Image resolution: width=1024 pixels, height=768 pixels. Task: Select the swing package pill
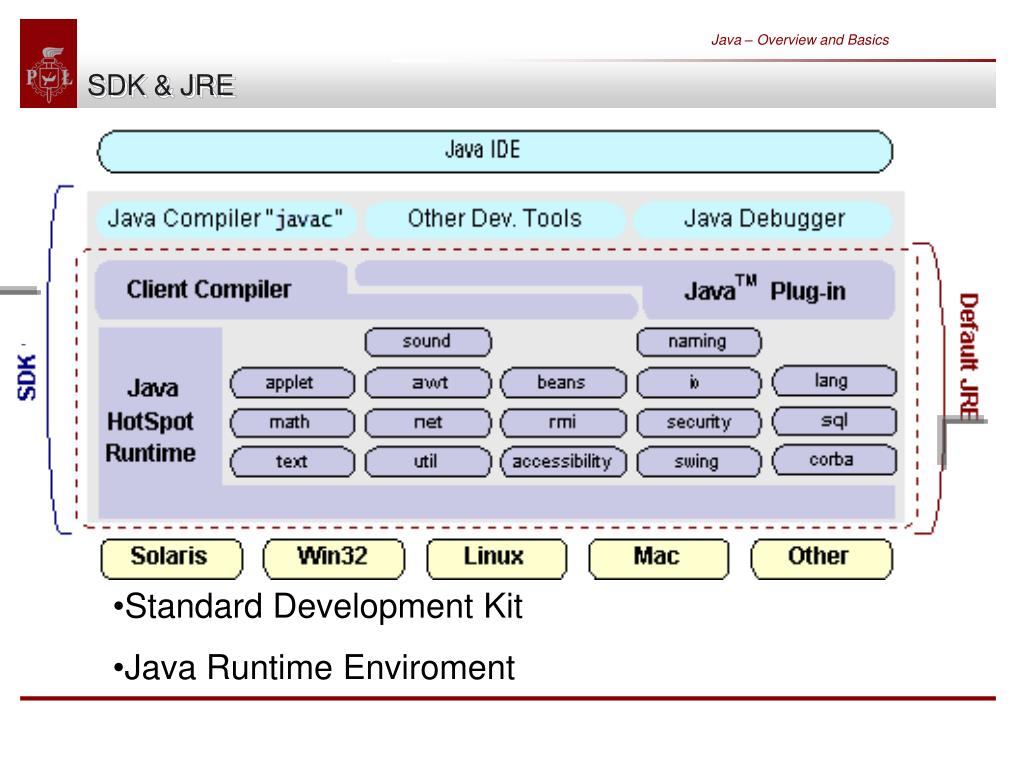click(699, 462)
